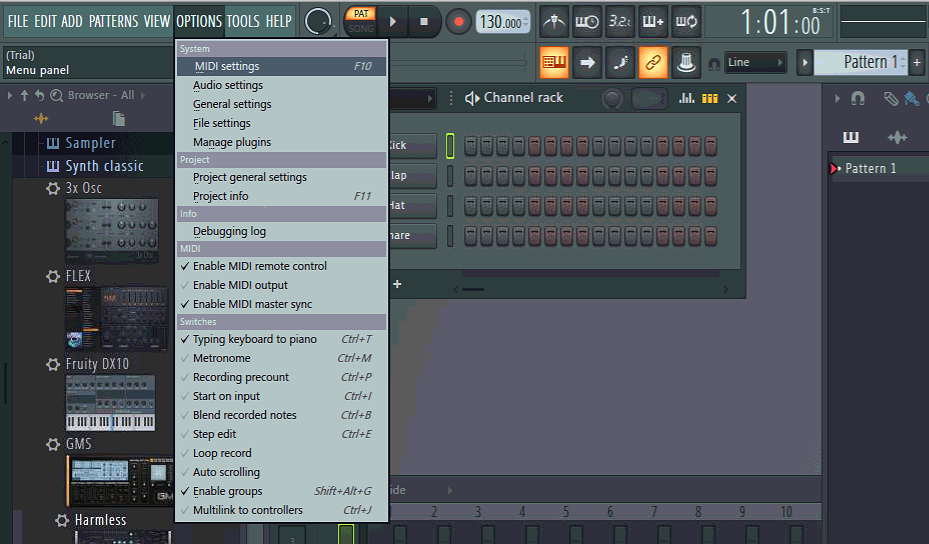Screen dimensions: 929x544
Task: Toggle Typing keyboard to piano
Action: pos(281,339)
